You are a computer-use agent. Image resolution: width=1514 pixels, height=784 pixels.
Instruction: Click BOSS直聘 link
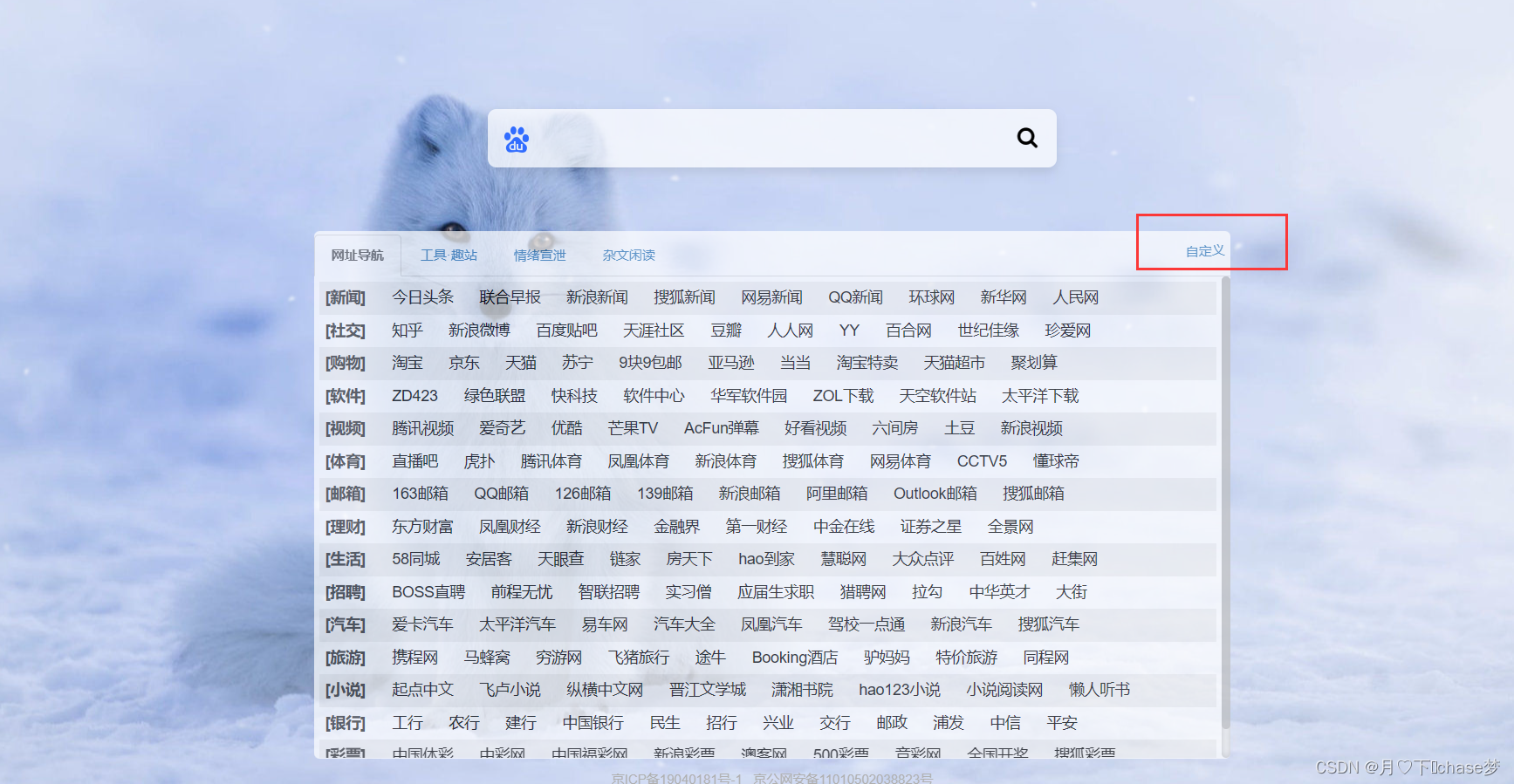tap(428, 592)
